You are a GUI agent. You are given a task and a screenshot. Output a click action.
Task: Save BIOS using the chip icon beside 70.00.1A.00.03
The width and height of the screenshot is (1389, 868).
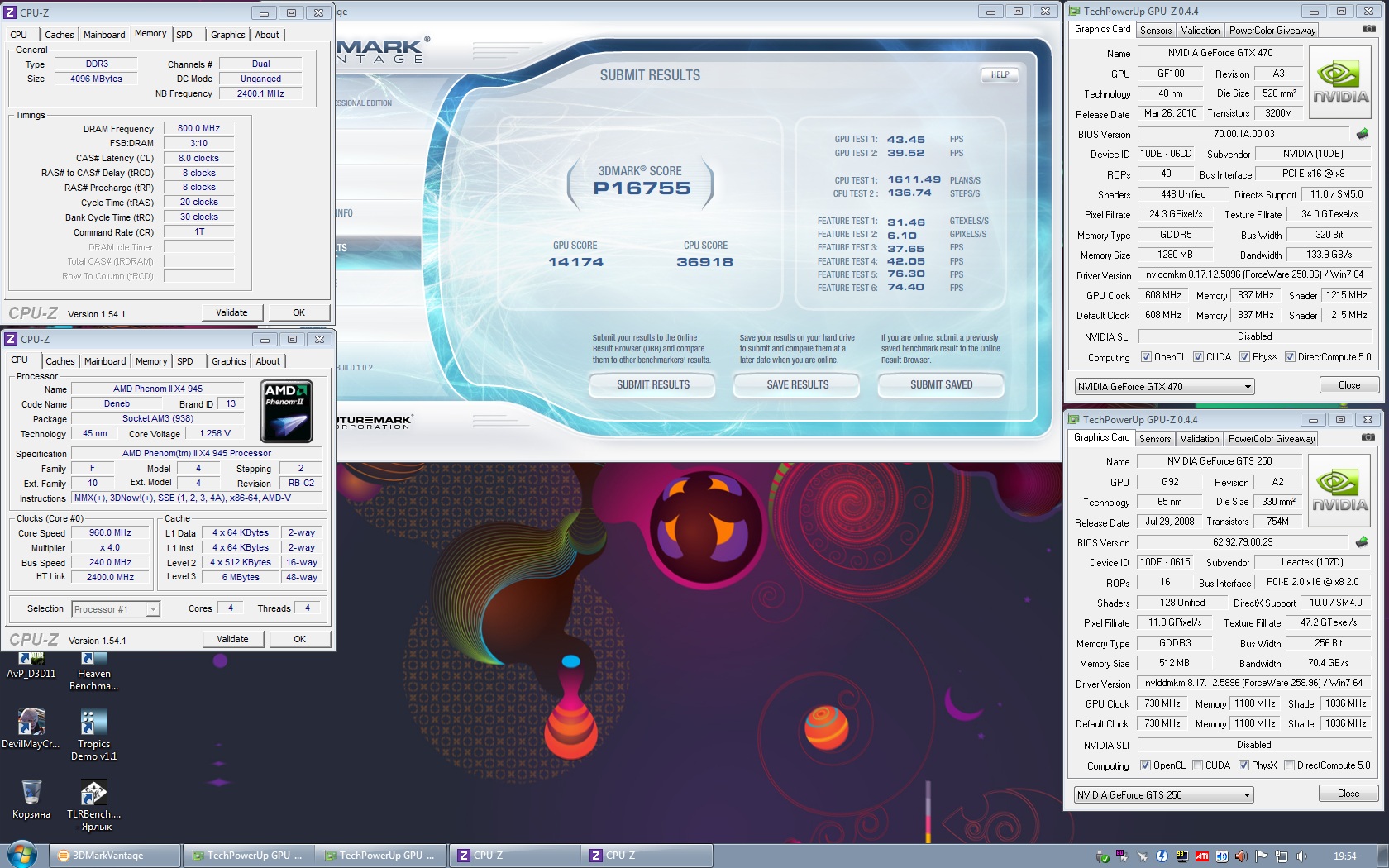[x=1363, y=134]
